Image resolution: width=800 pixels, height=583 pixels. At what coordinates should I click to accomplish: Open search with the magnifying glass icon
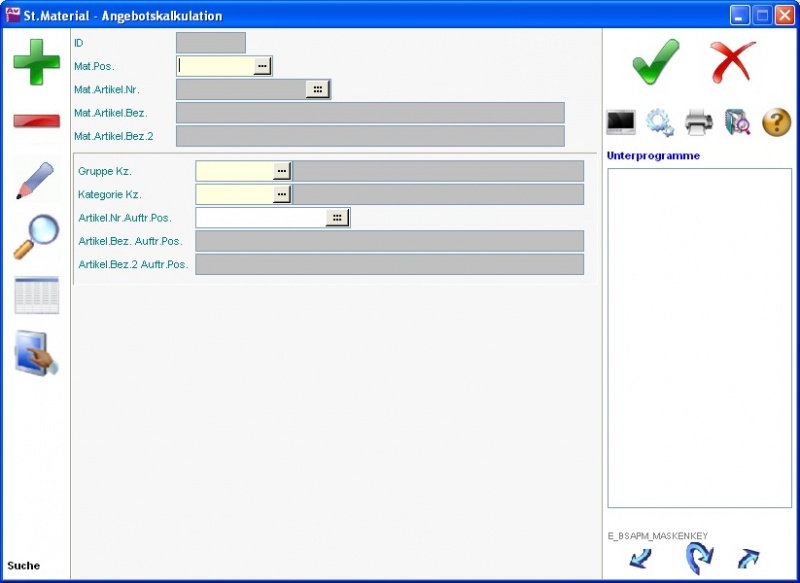click(x=36, y=237)
